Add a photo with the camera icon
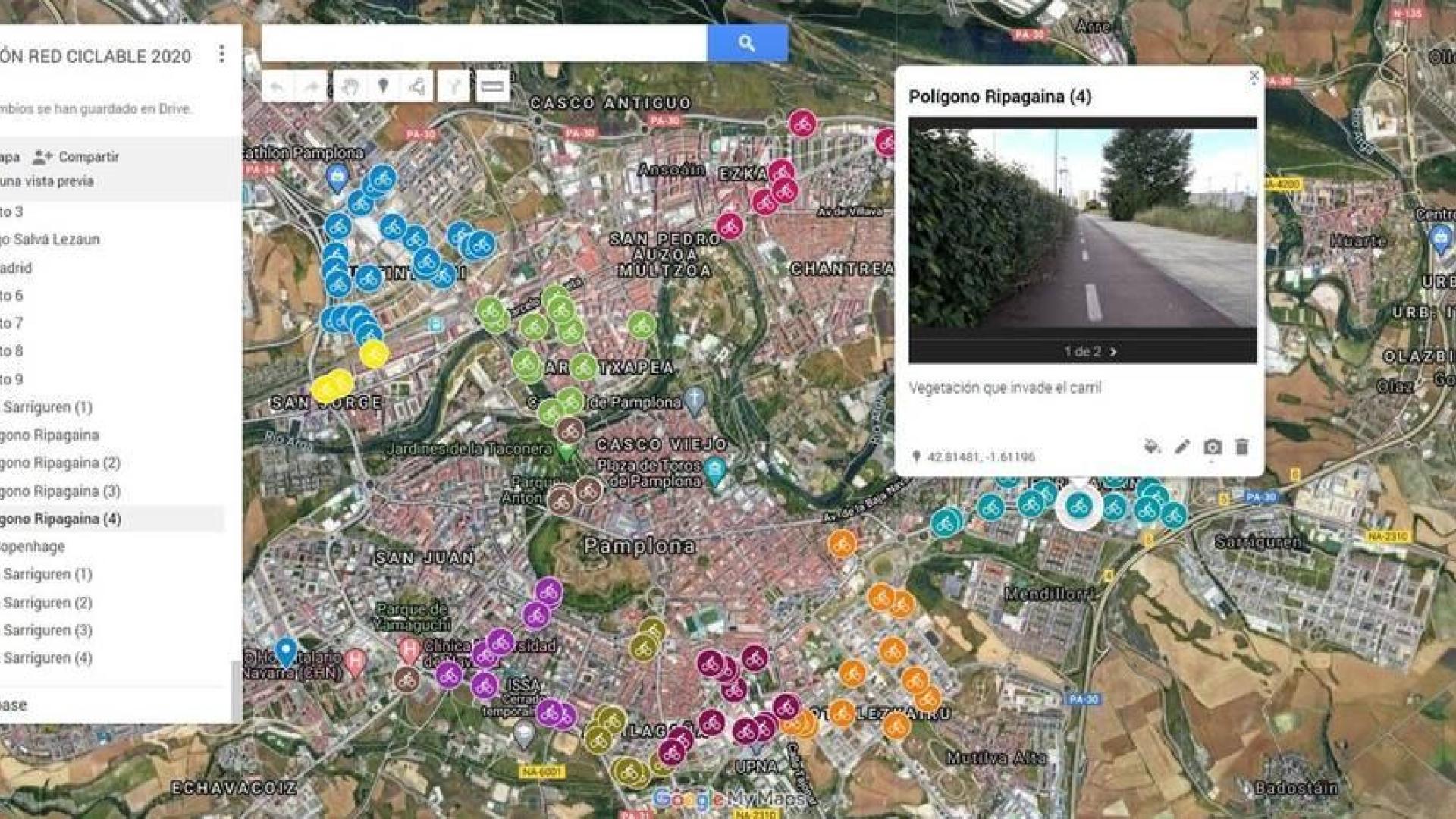Viewport: 1456px width, 819px height. [1213, 447]
